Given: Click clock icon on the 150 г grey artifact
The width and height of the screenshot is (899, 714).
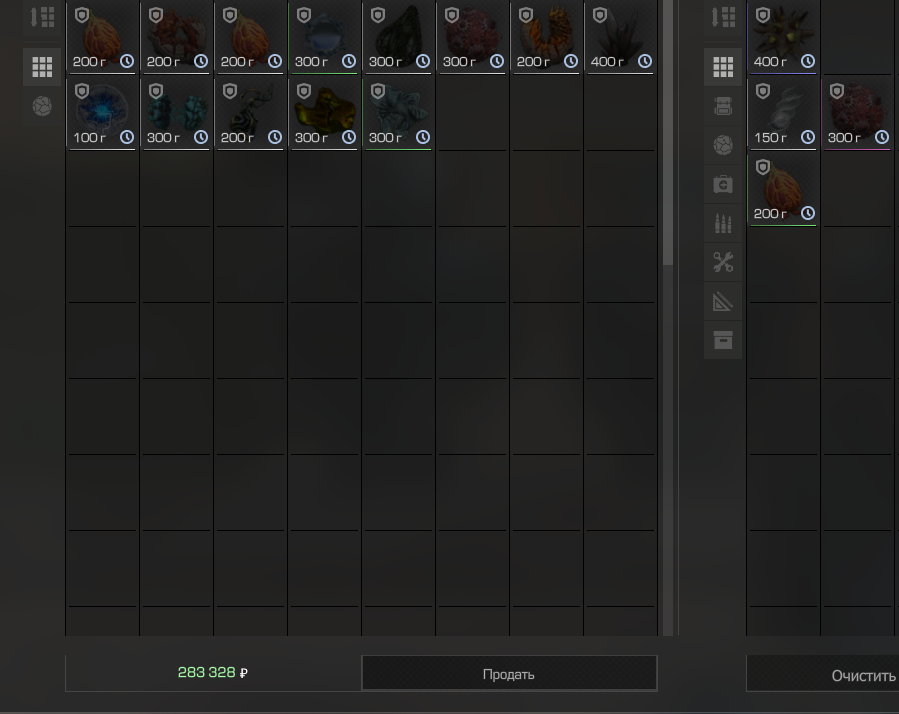Looking at the screenshot, I should (x=808, y=137).
